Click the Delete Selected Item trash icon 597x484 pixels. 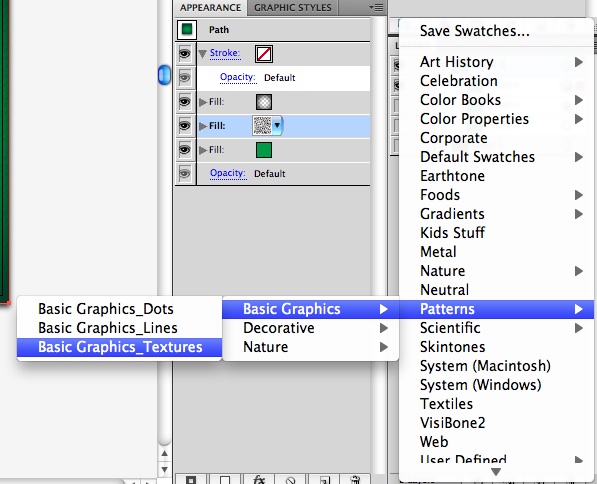pyautogui.click(x=355, y=480)
